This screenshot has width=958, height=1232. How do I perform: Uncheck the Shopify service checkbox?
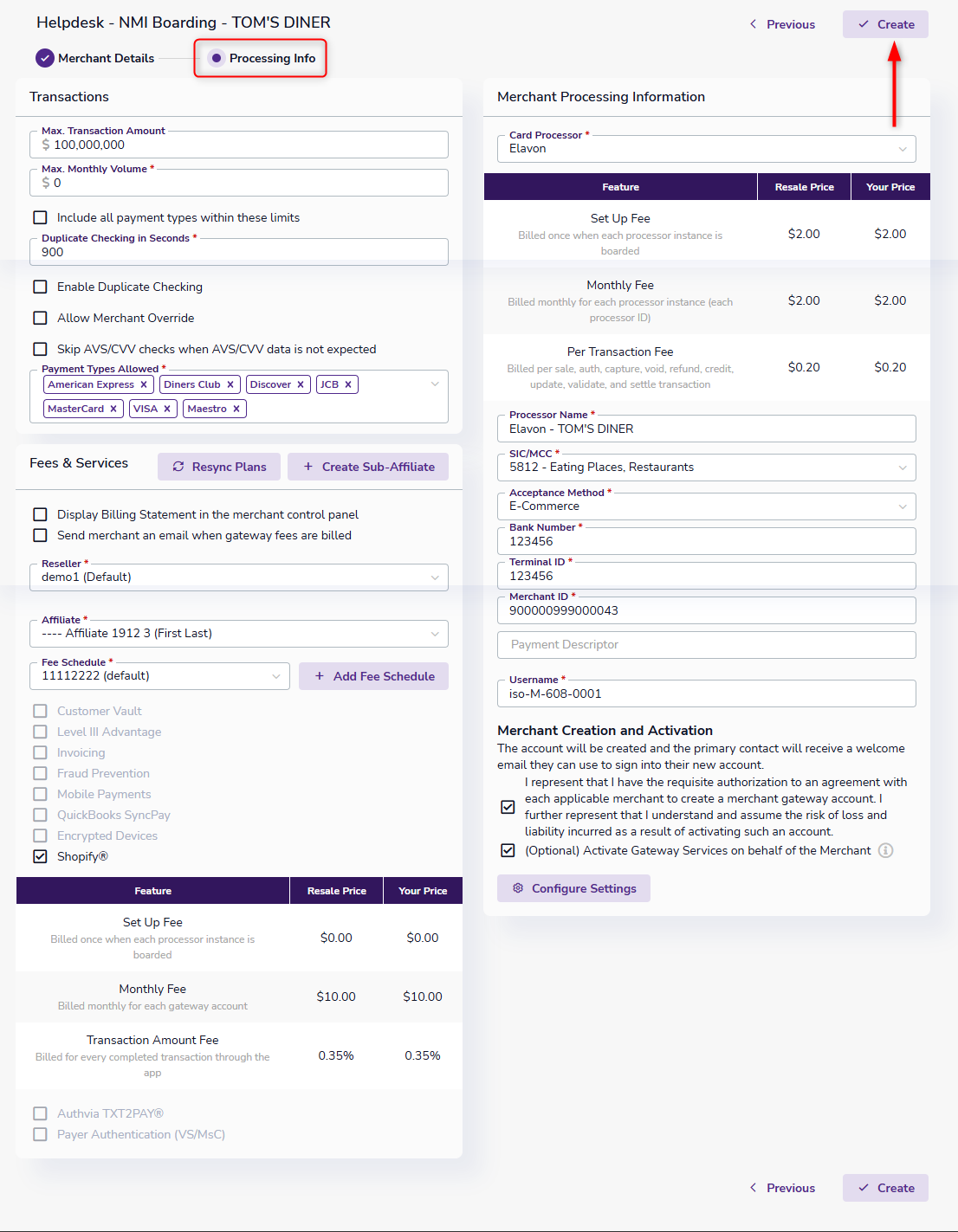(x=40, y=856)
